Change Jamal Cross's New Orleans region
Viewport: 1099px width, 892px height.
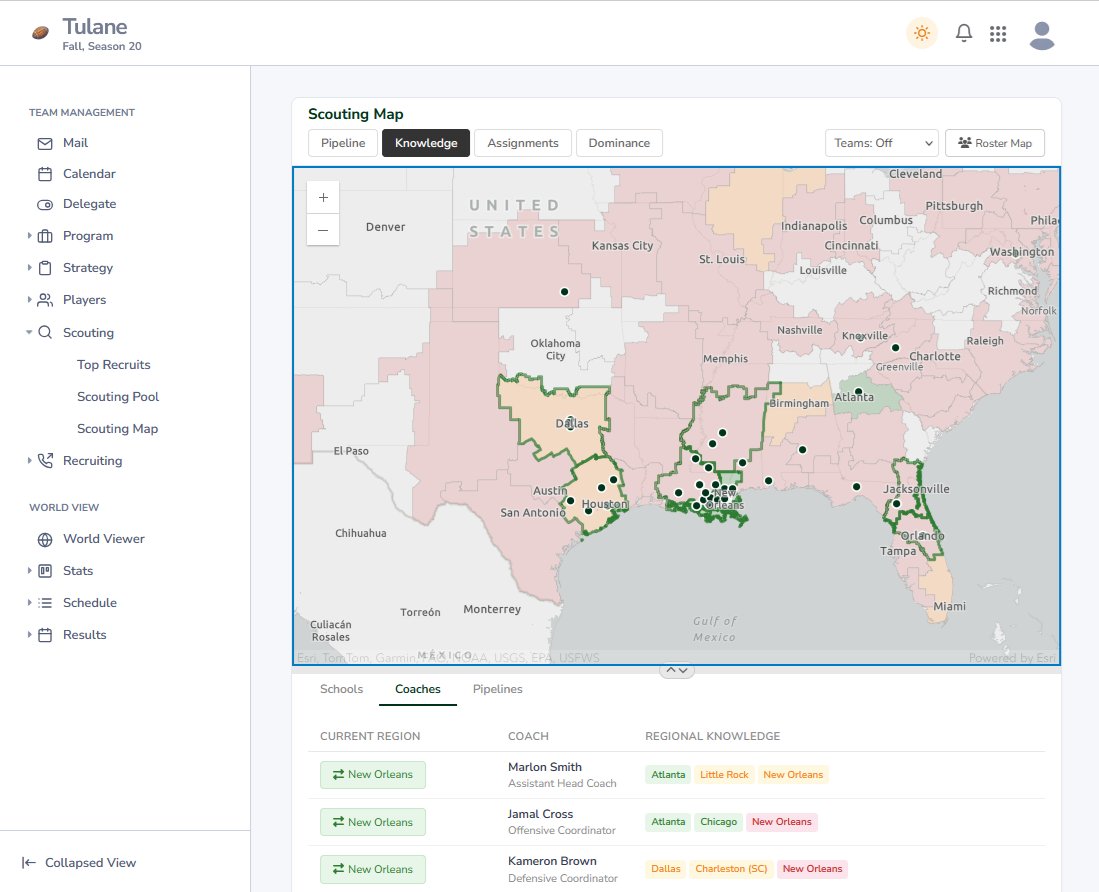[373, 822]
